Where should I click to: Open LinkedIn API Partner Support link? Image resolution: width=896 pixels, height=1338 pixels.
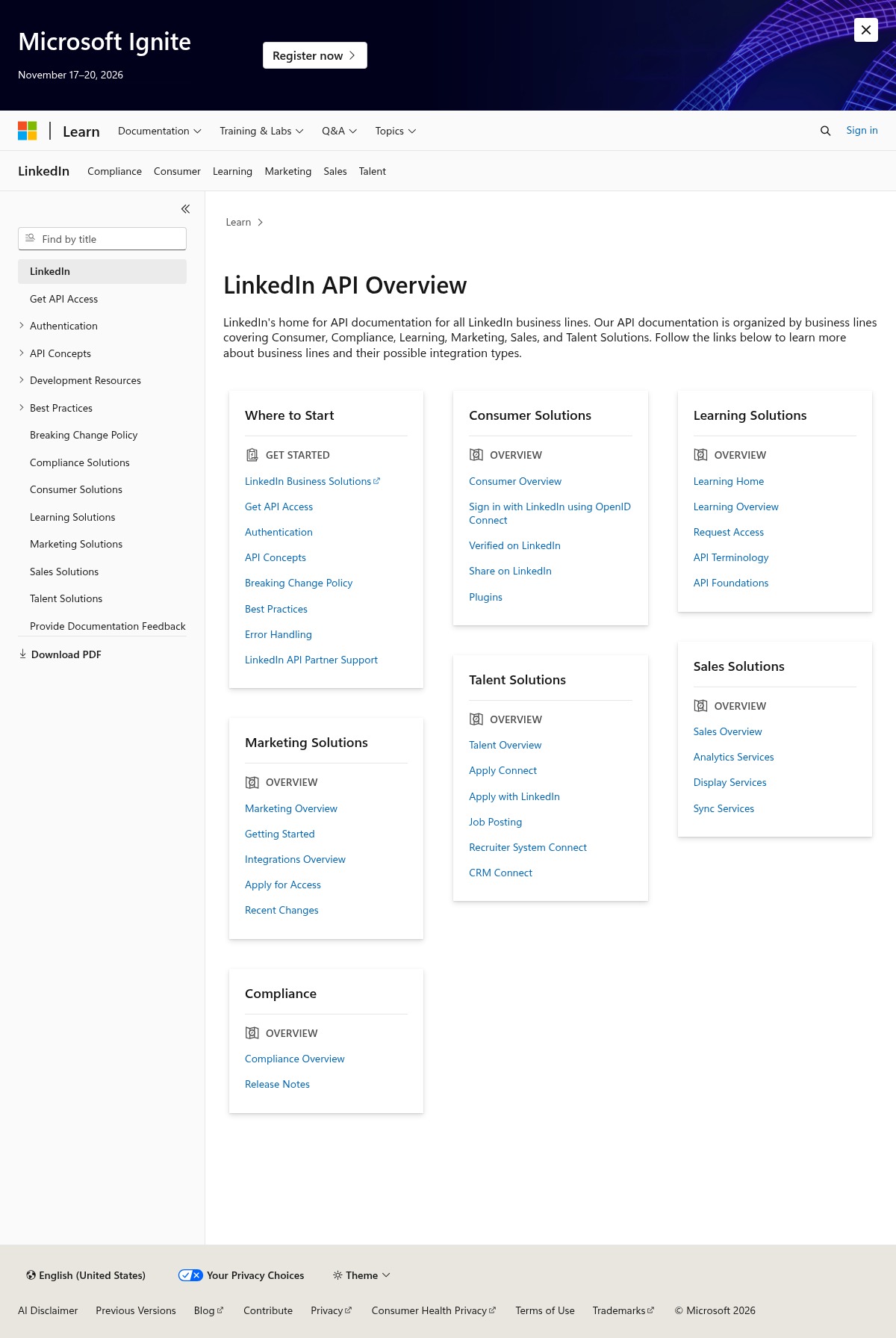point(311,660)
